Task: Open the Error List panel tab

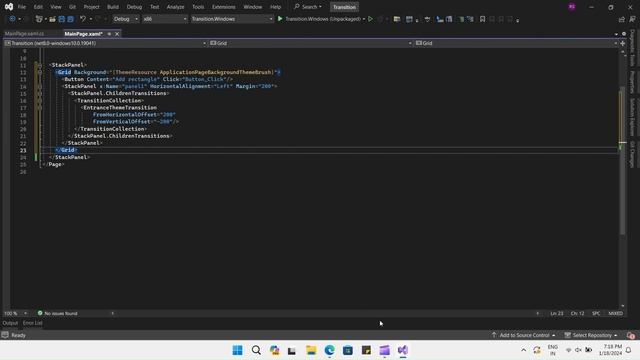Action: 33,323
